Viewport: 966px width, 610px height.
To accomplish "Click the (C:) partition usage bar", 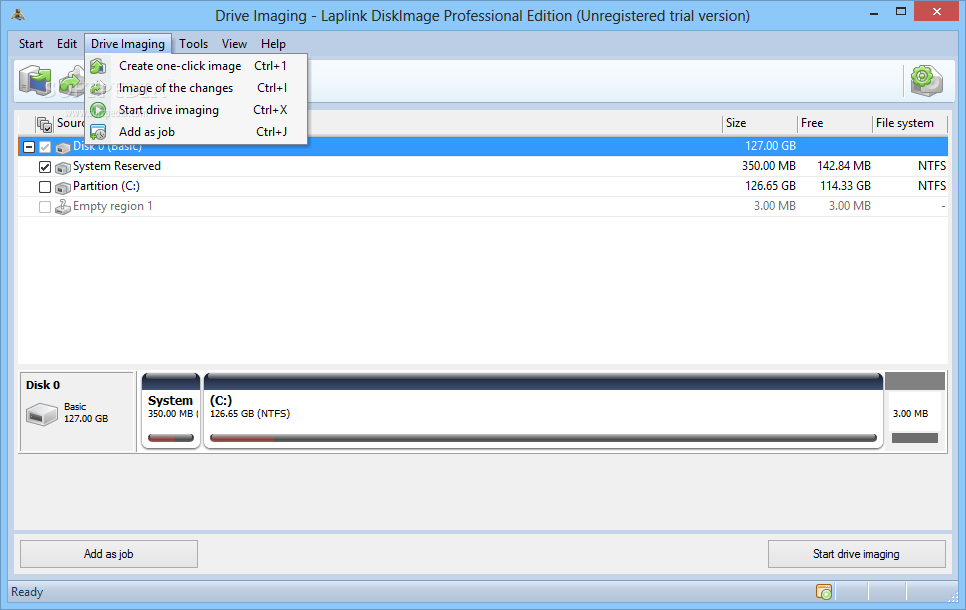I will point(543,438).
